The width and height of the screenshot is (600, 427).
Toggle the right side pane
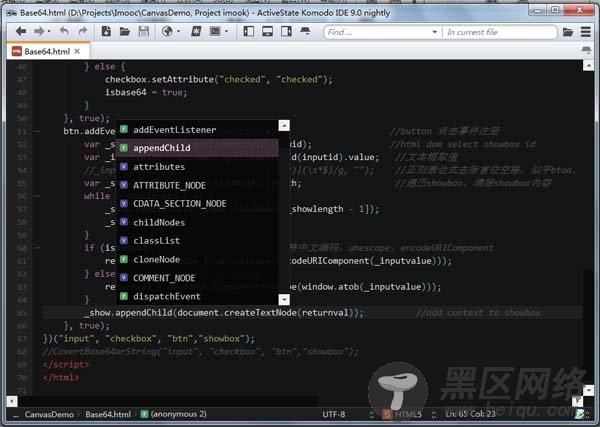(286, 31)
